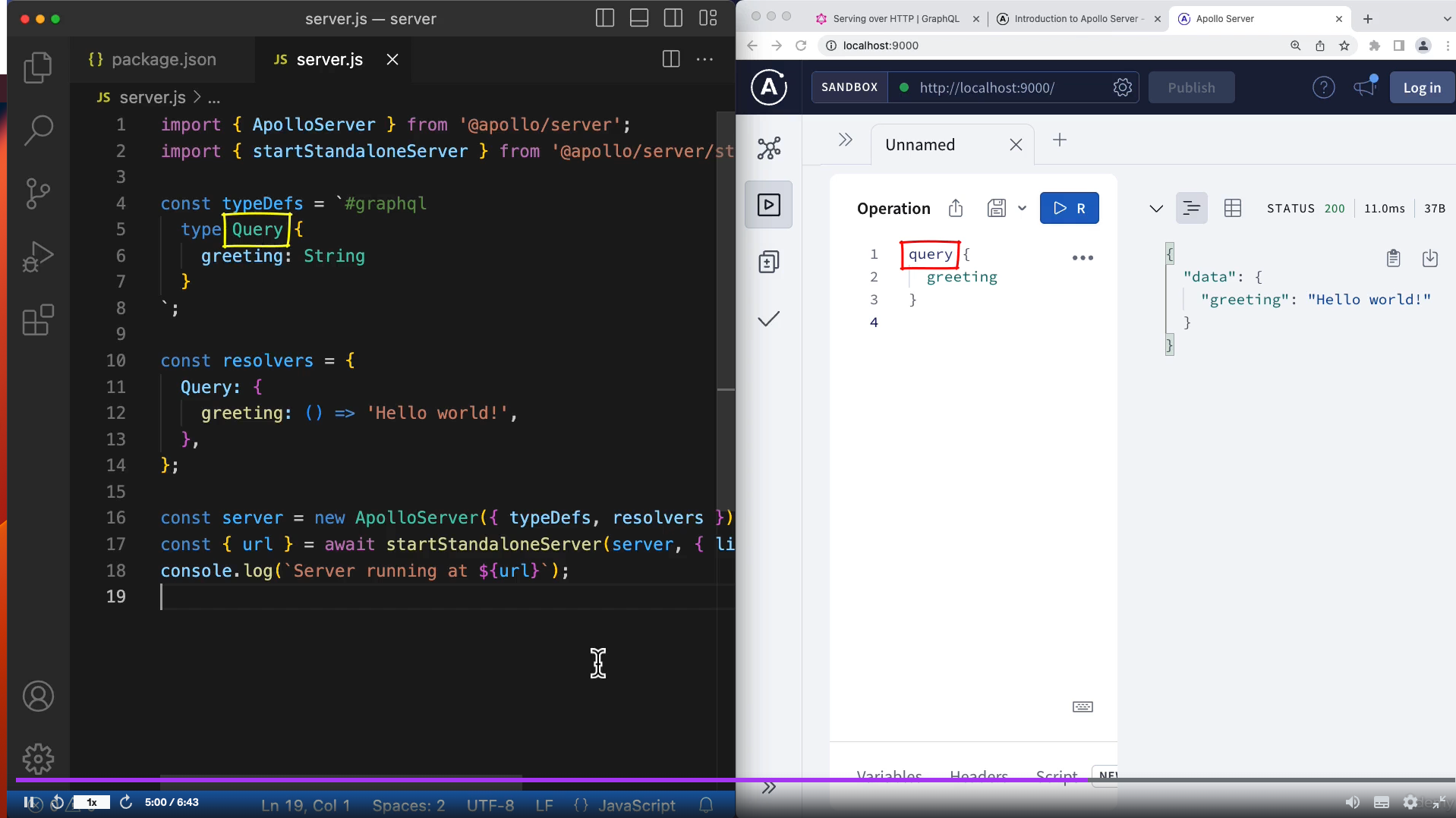Expand the response panel chevron dropdown

1155,209
